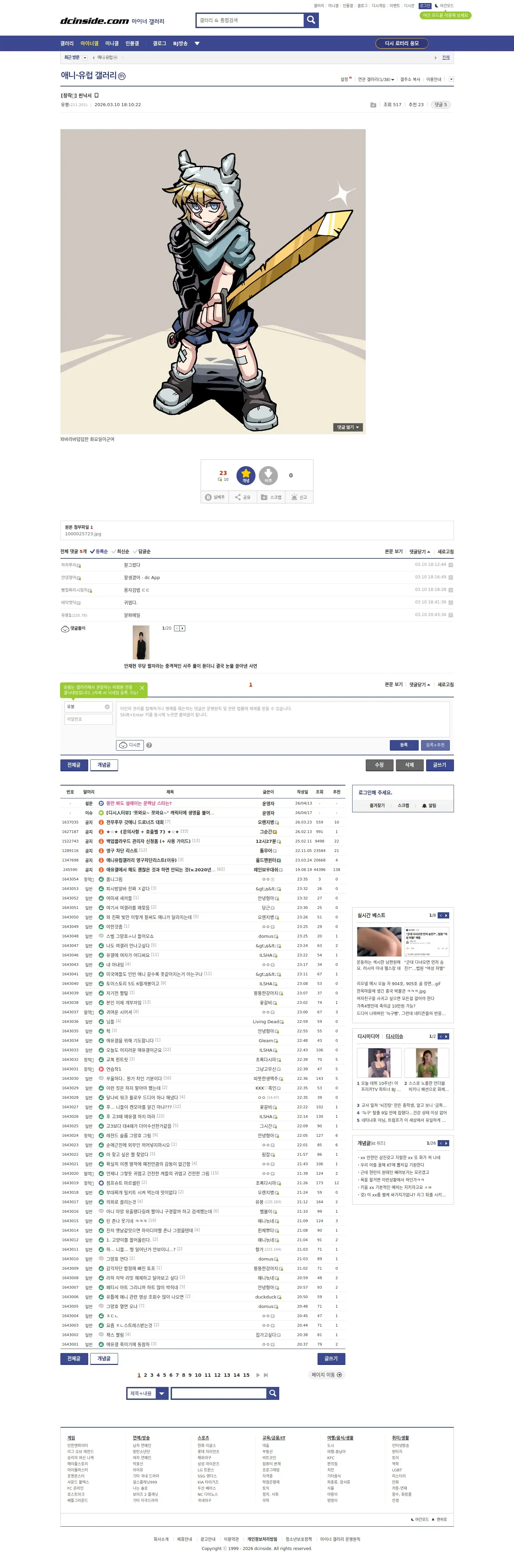Open 페이지 이동 page jump control

click(x=326, y=1375)
